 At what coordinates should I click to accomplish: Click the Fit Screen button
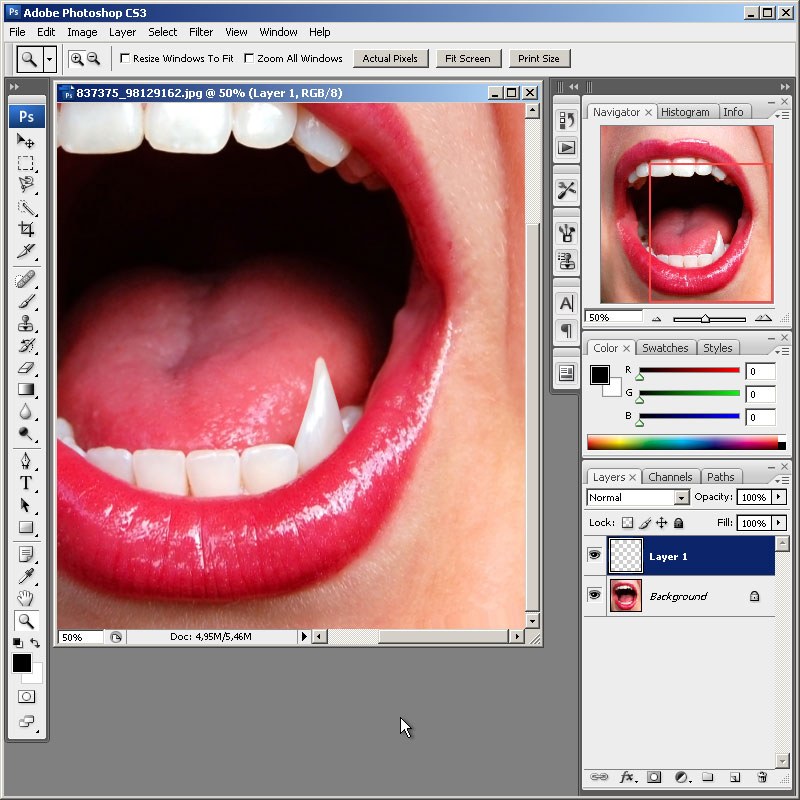tap(467, 59)
